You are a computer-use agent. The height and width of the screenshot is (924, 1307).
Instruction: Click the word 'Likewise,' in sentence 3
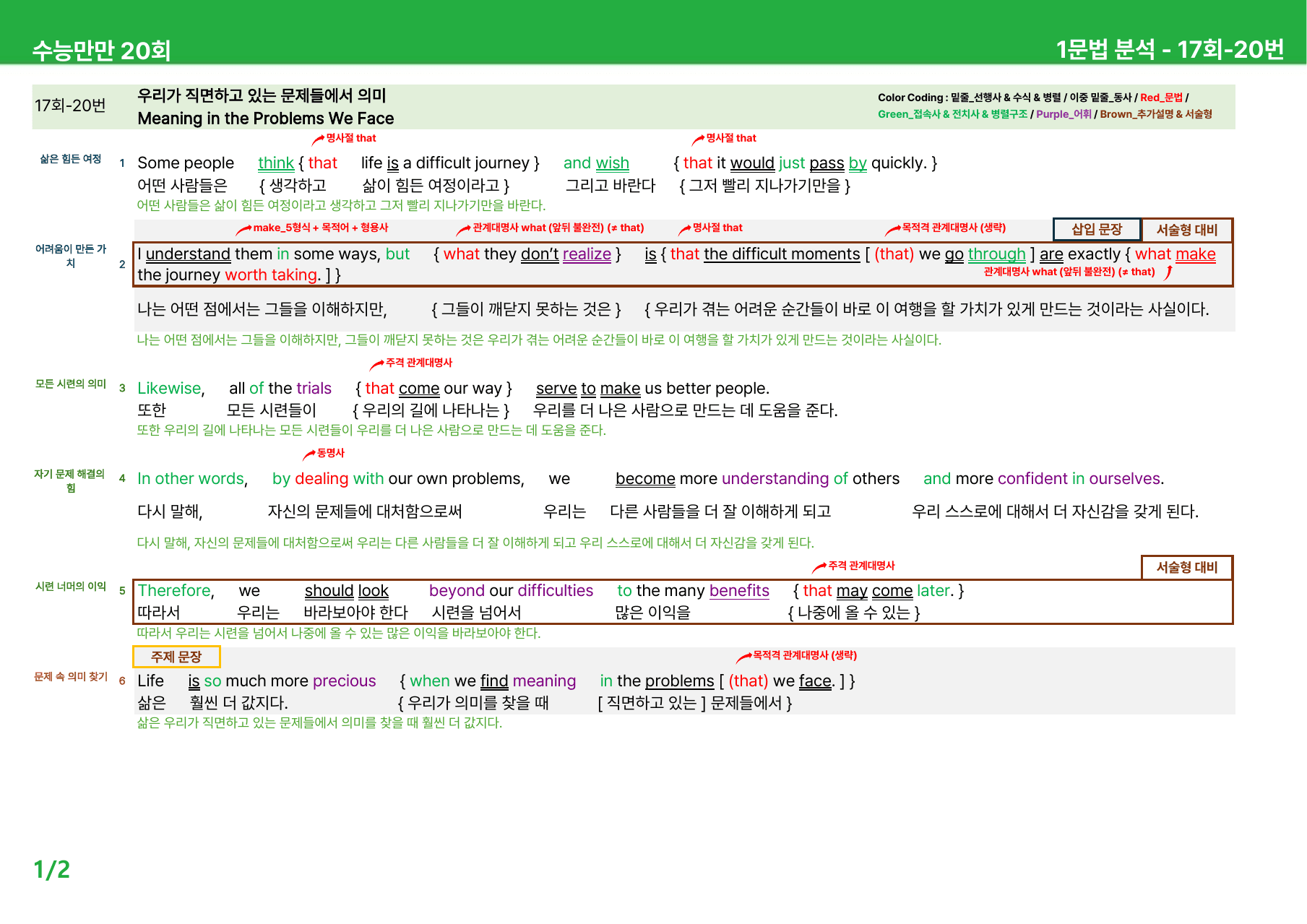(171, 389)
